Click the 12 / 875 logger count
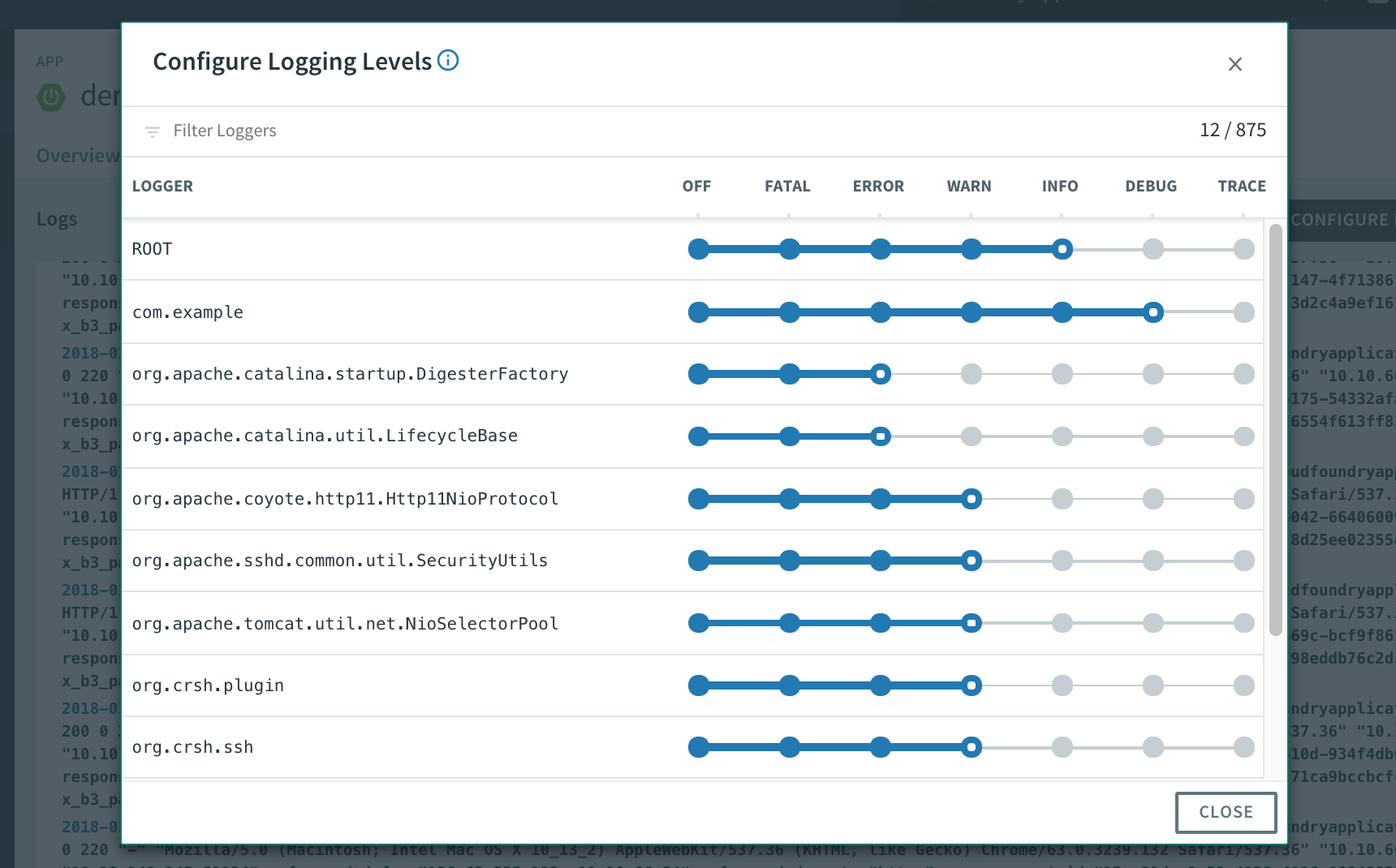The image size is (1396, 868). pos(1233,130)
